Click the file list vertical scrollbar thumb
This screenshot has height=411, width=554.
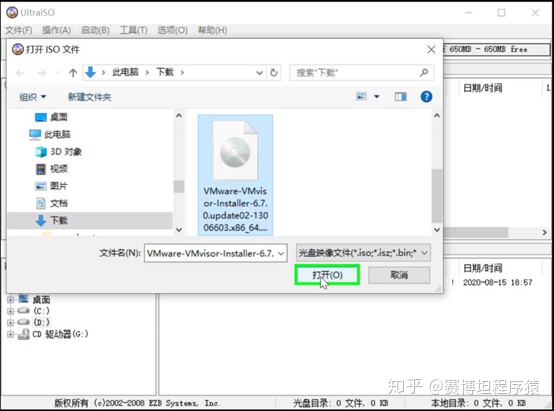pyautogui.click(x=437, y=195)
